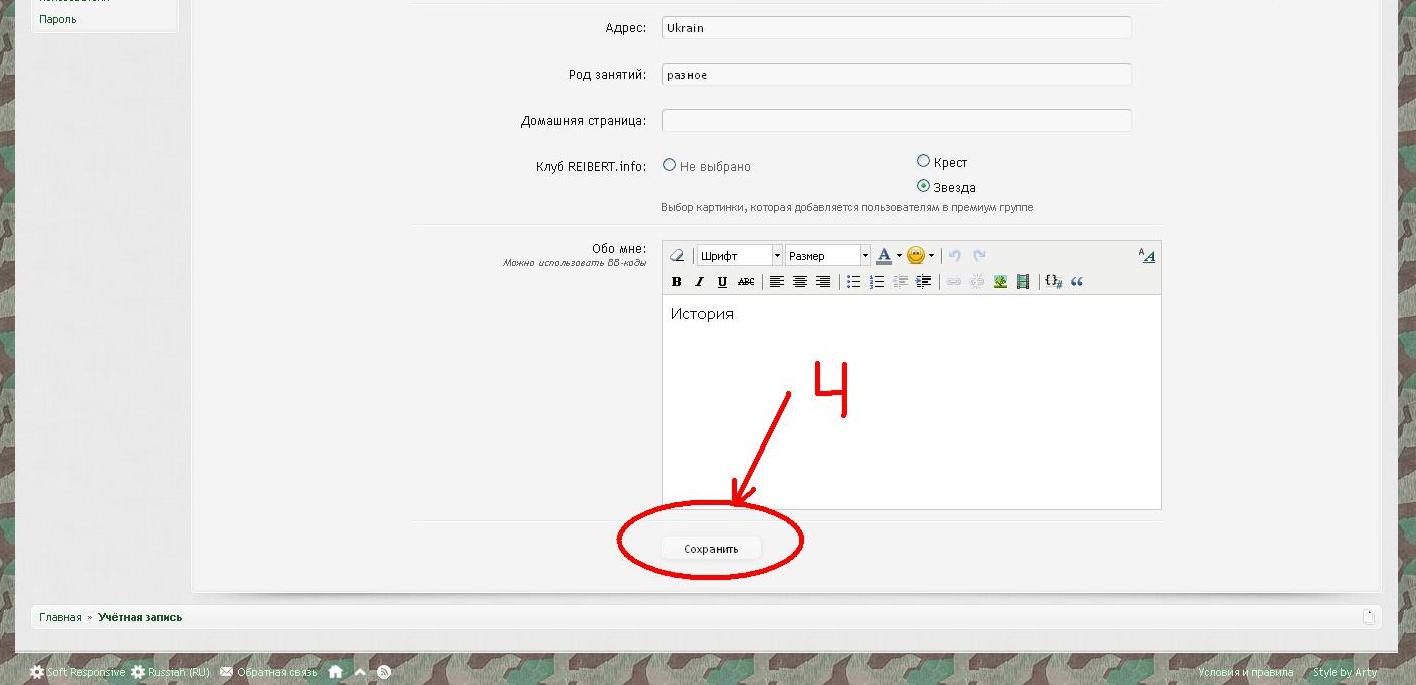Select the Звезда radio option
Image resolution: width=1416 pixels, height=685 pixels.
(x=924, y=186)
